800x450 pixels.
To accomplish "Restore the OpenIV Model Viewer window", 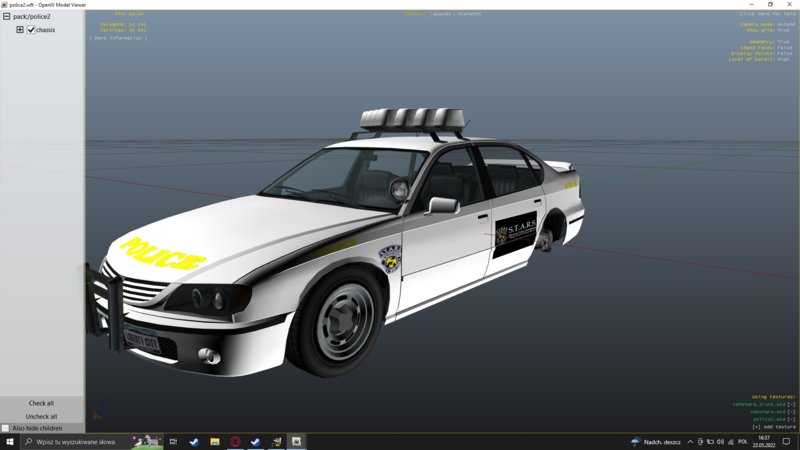I will [x=770, y=5].
